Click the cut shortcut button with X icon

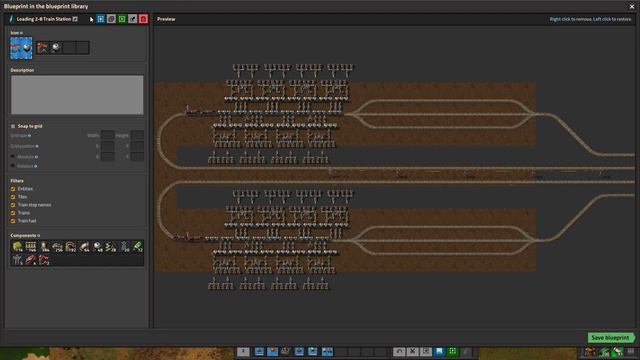point(413,351)
